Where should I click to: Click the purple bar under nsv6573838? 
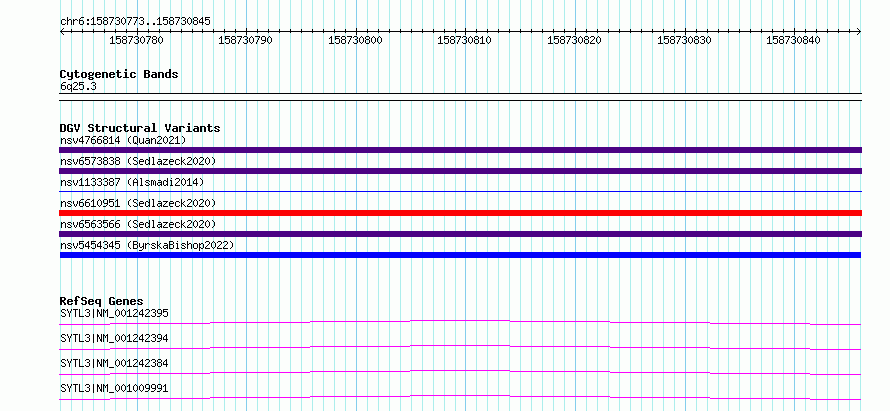(460, 171)
